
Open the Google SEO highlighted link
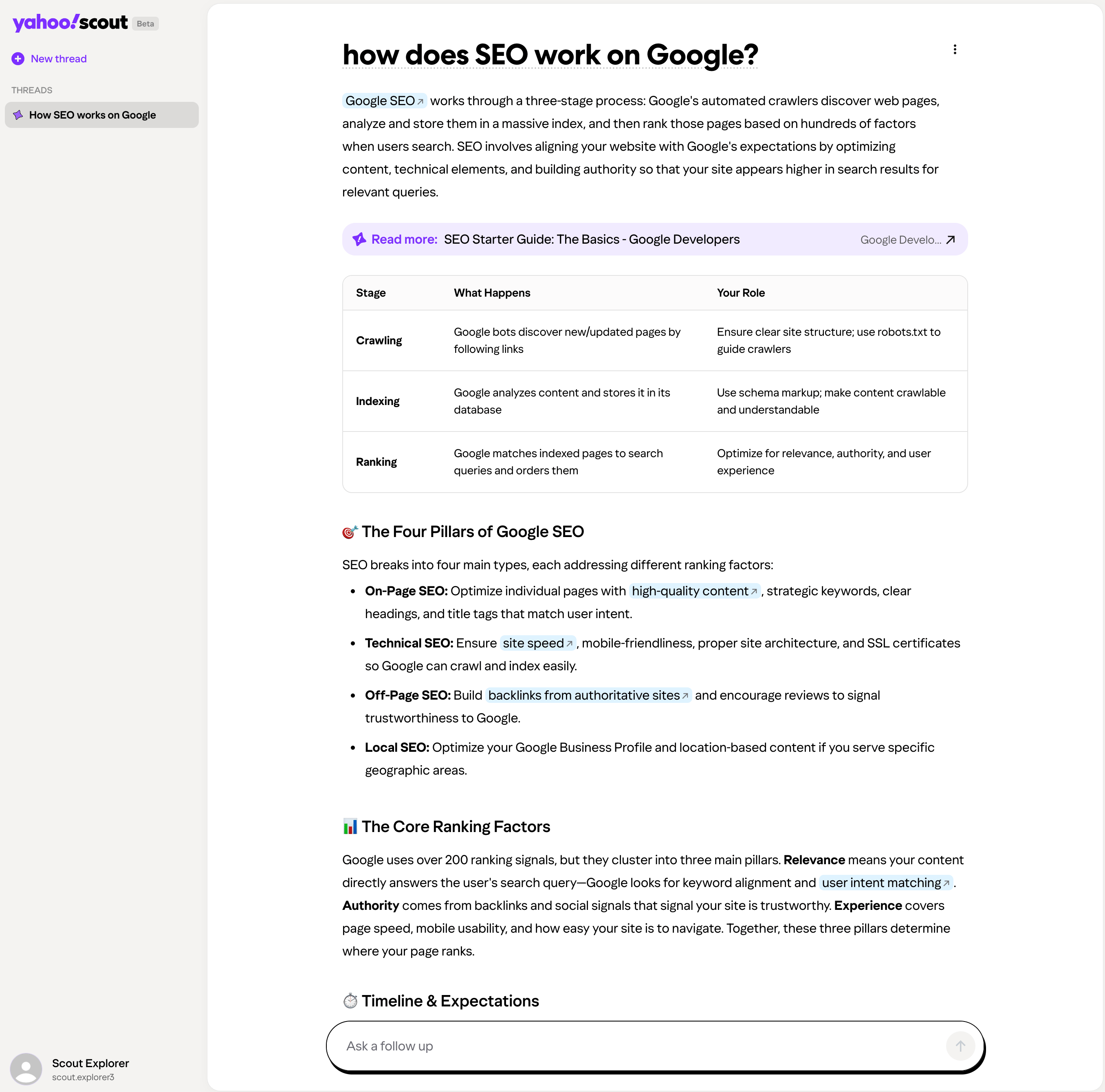(380, 101)
